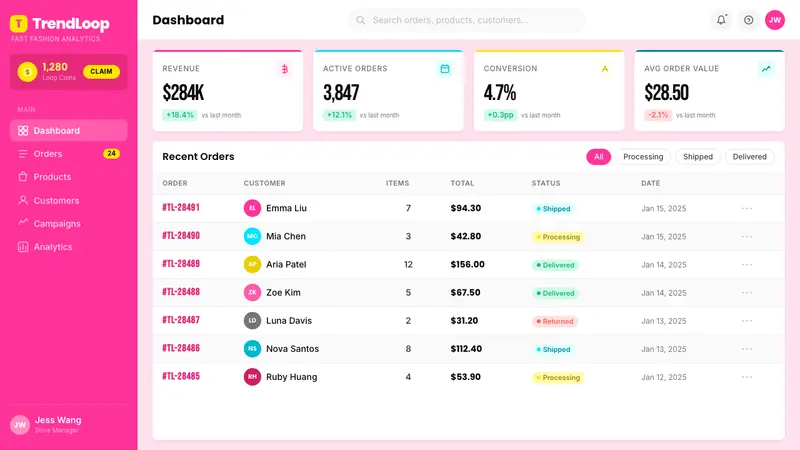Image resolution: width=800 pixels, height=450 pixels.
Task: Click the Active Orders calendar icon
Action: [445, 68]
